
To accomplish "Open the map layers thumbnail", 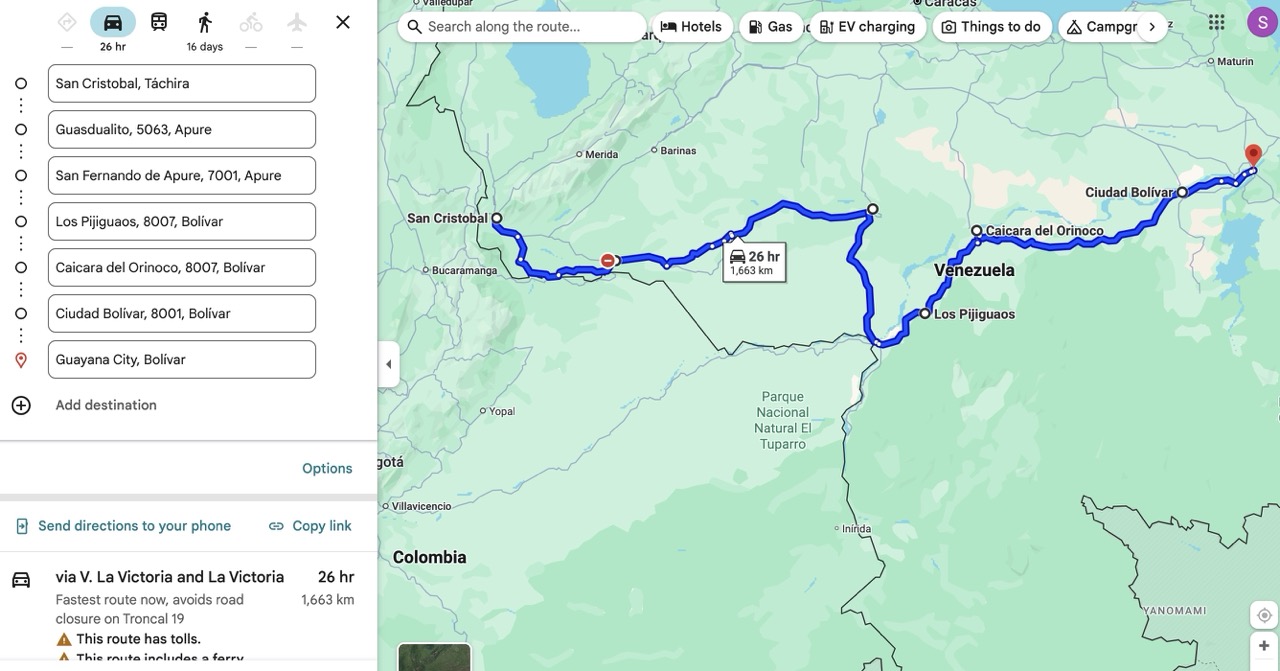I will (x=434, y=657).
